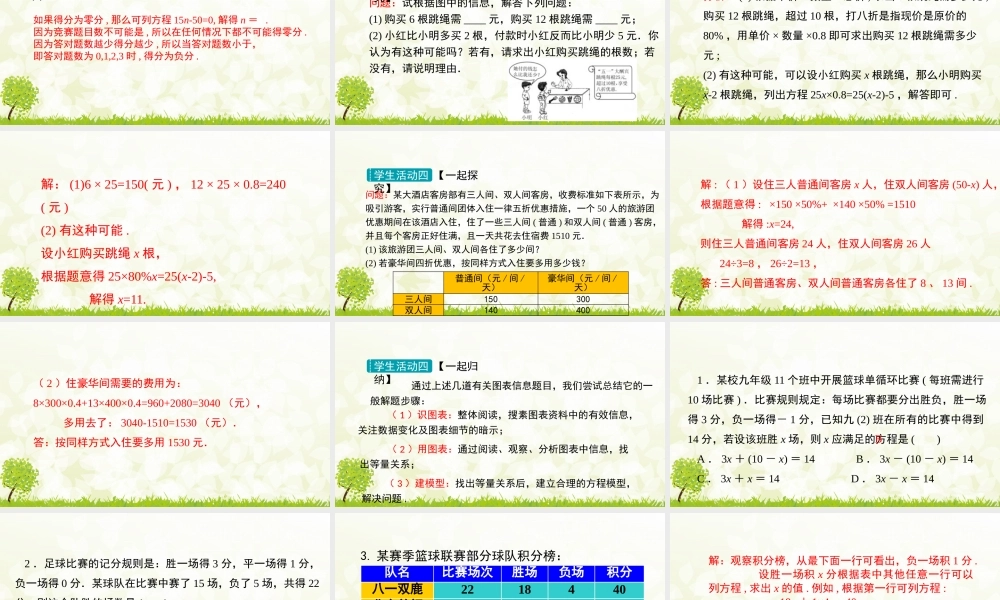Click the red heading （2）用图表

tap(423, 449)
